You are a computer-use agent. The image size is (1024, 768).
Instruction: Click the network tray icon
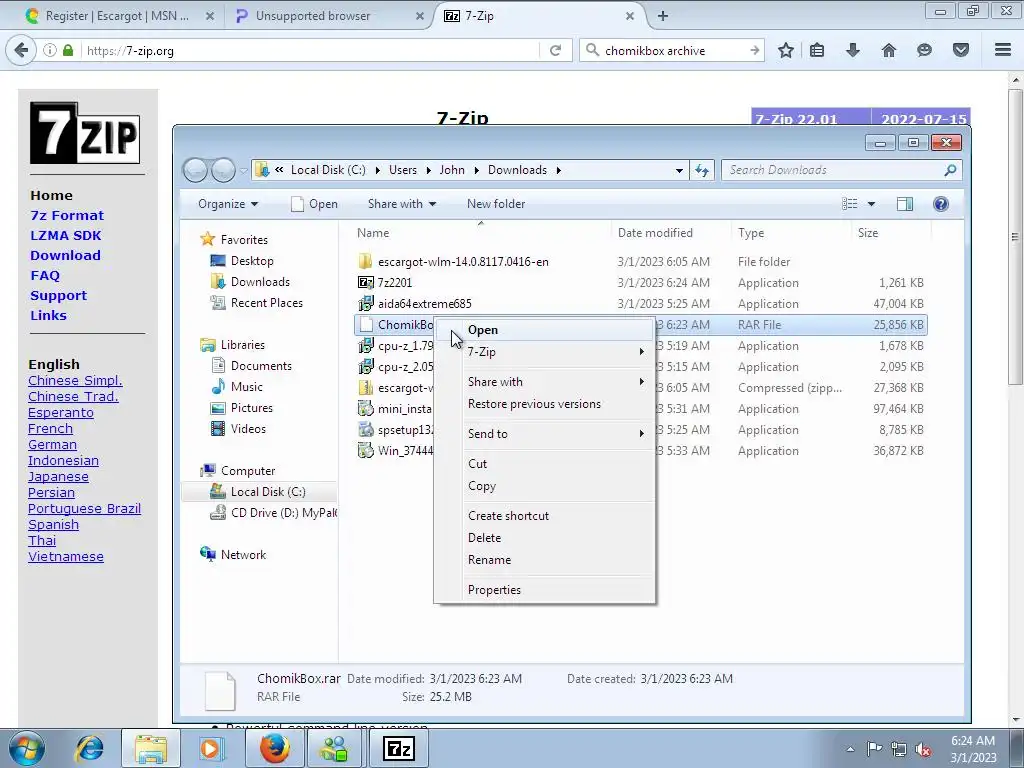tap(899, 749)
